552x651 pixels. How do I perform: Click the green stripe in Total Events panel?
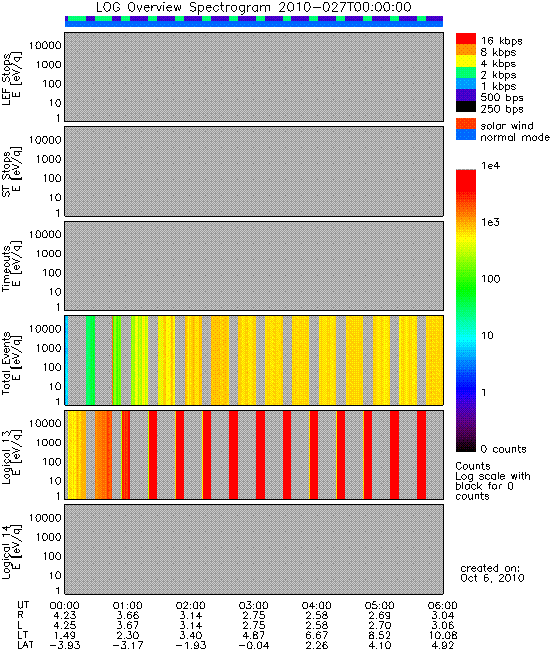coord(90,360)
